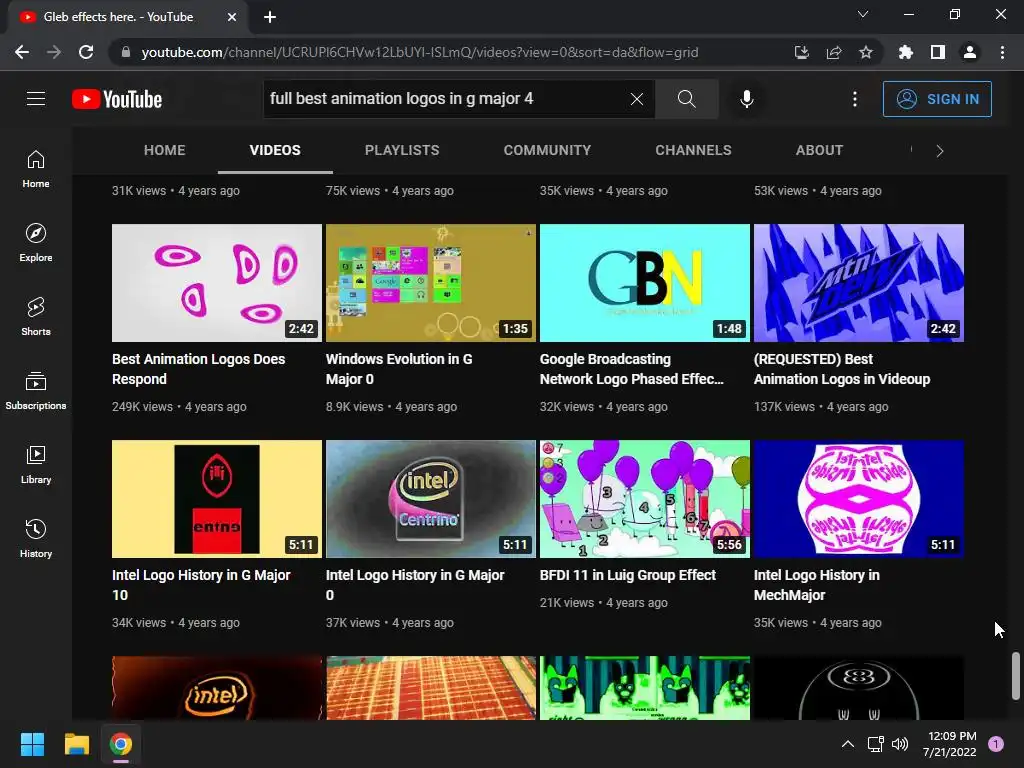Open Chrome extensions puzzle icon
The image size is (1024, 768).
click(905, 52)
